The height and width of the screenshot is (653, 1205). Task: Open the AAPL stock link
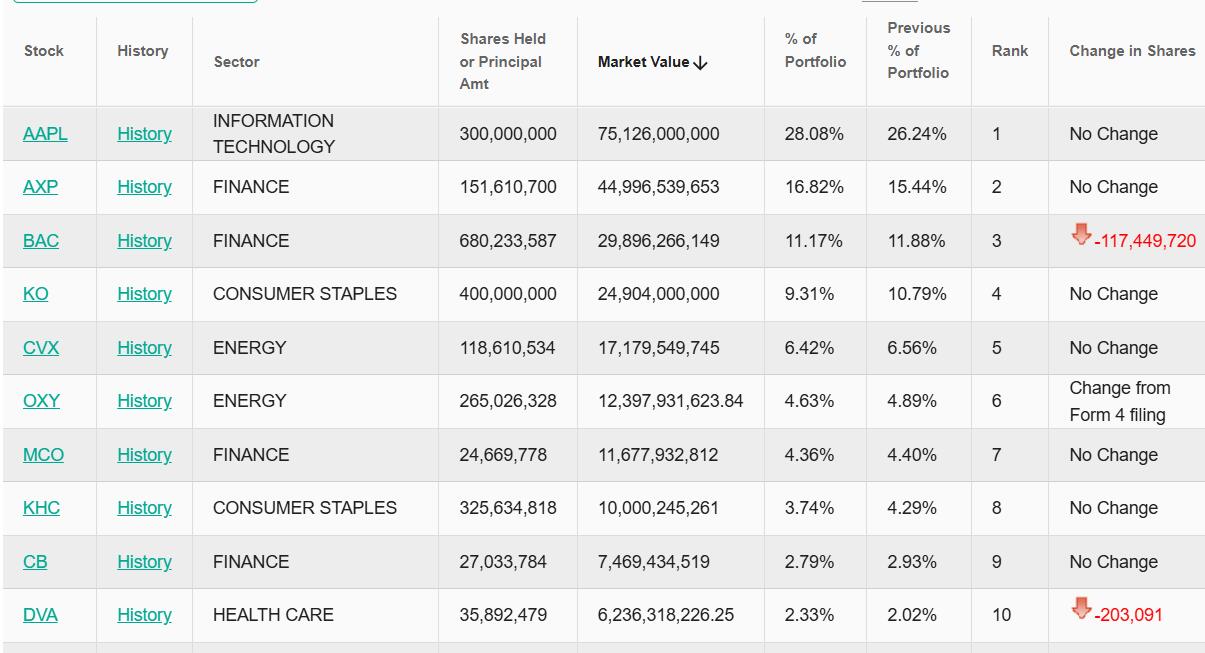(45, 134)
